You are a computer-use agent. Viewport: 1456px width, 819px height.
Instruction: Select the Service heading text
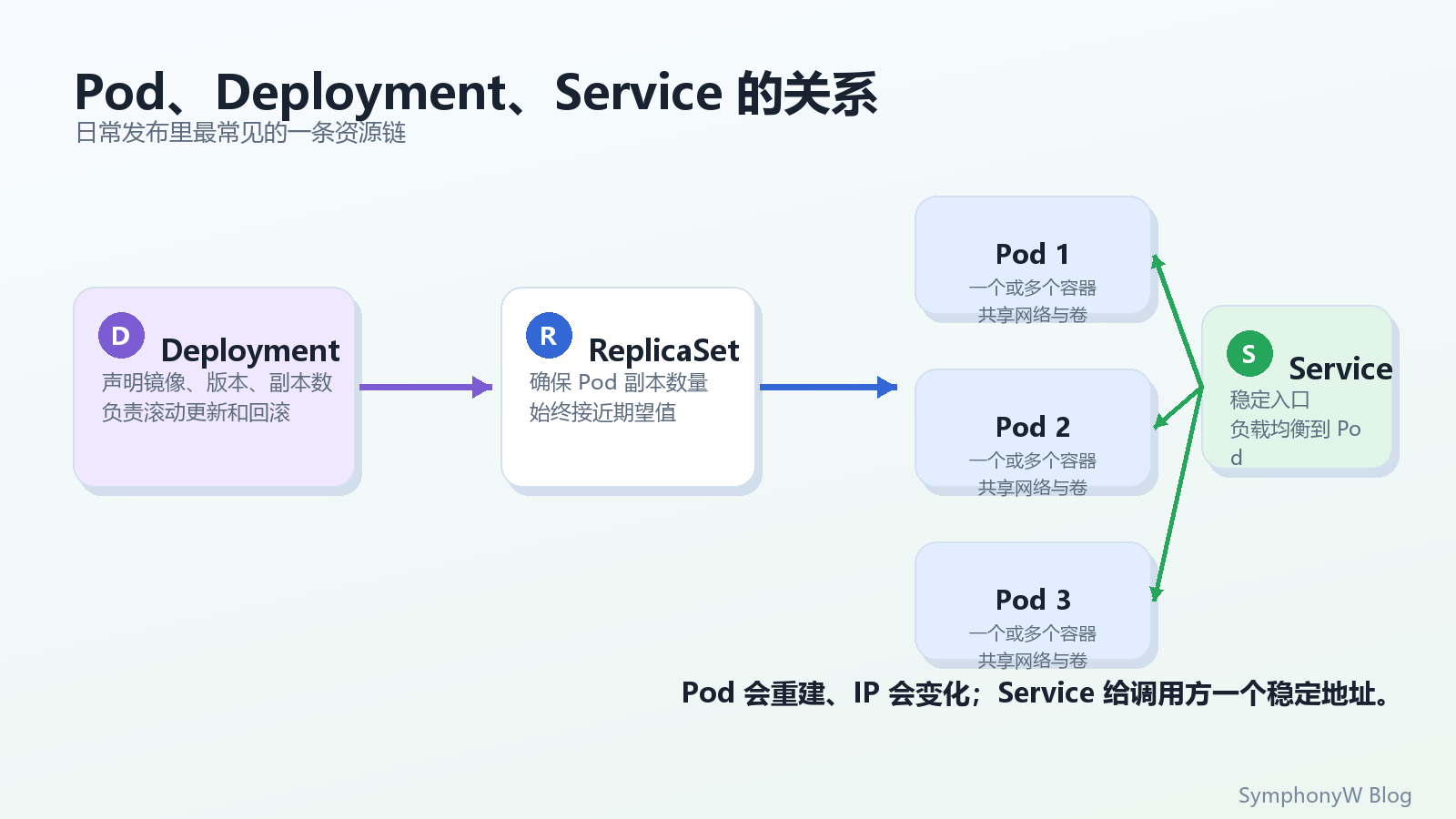point(1340,369)
